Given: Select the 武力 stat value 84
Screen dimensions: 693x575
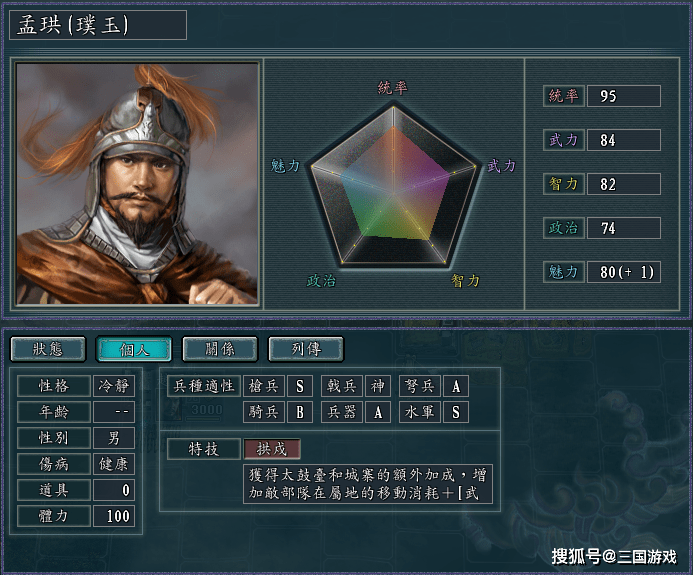Looking at the screenshot, I should 623,140.
